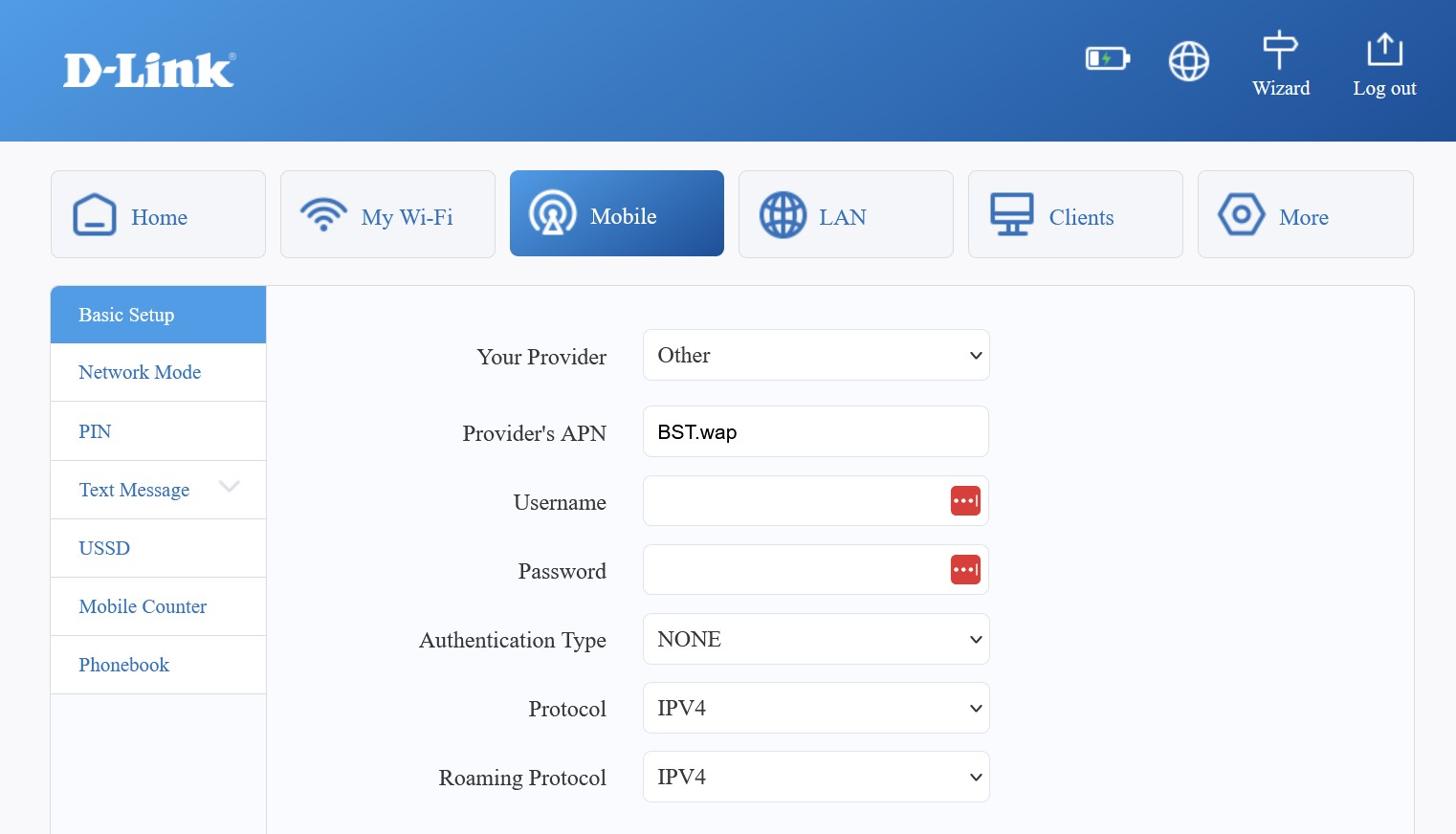Launch the setup Wizard
Screen dimensions: 1456x834
click(x=1280, y=64)
